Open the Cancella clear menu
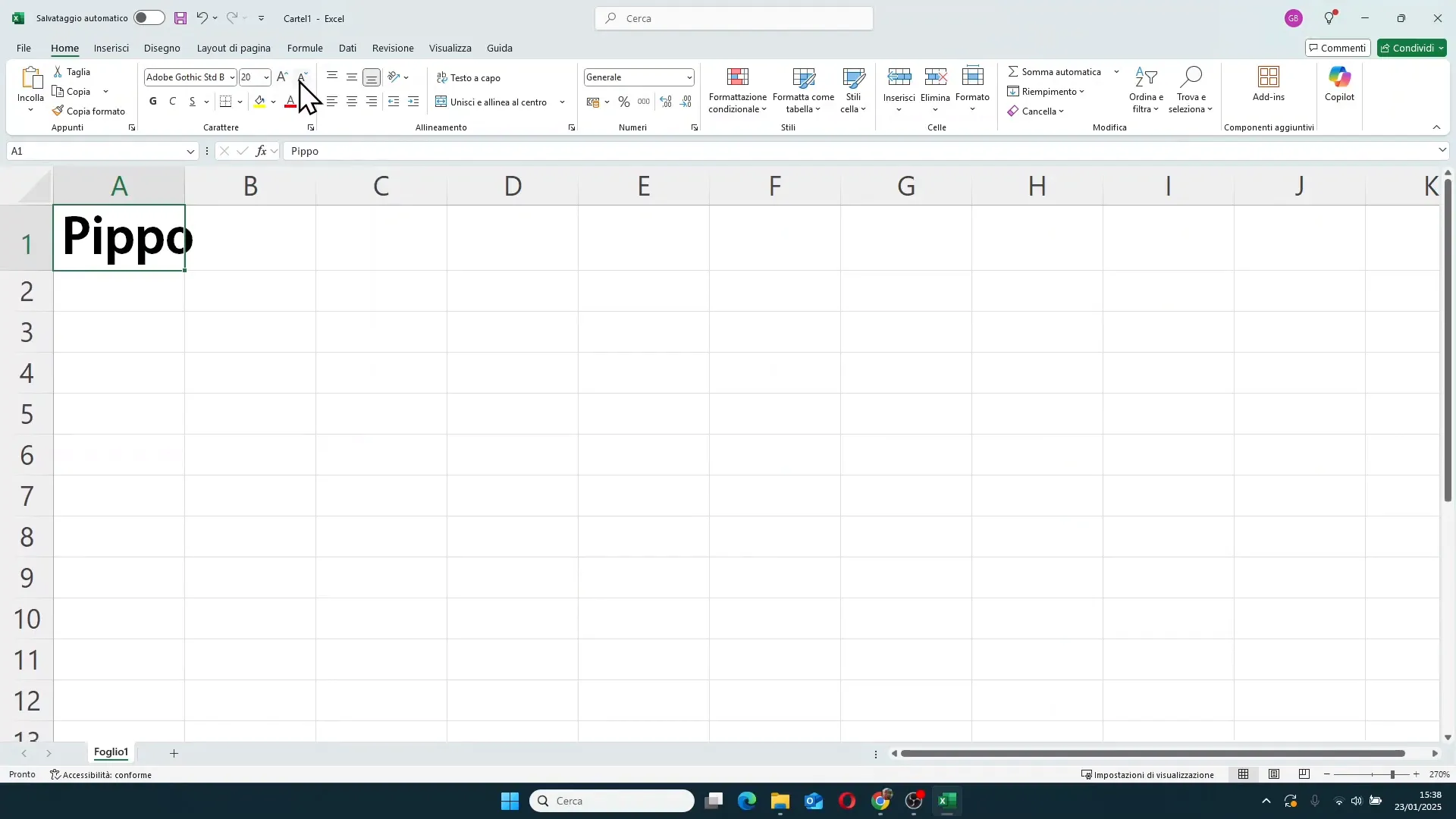The image size is (1456, 819). coord(1036,111)
